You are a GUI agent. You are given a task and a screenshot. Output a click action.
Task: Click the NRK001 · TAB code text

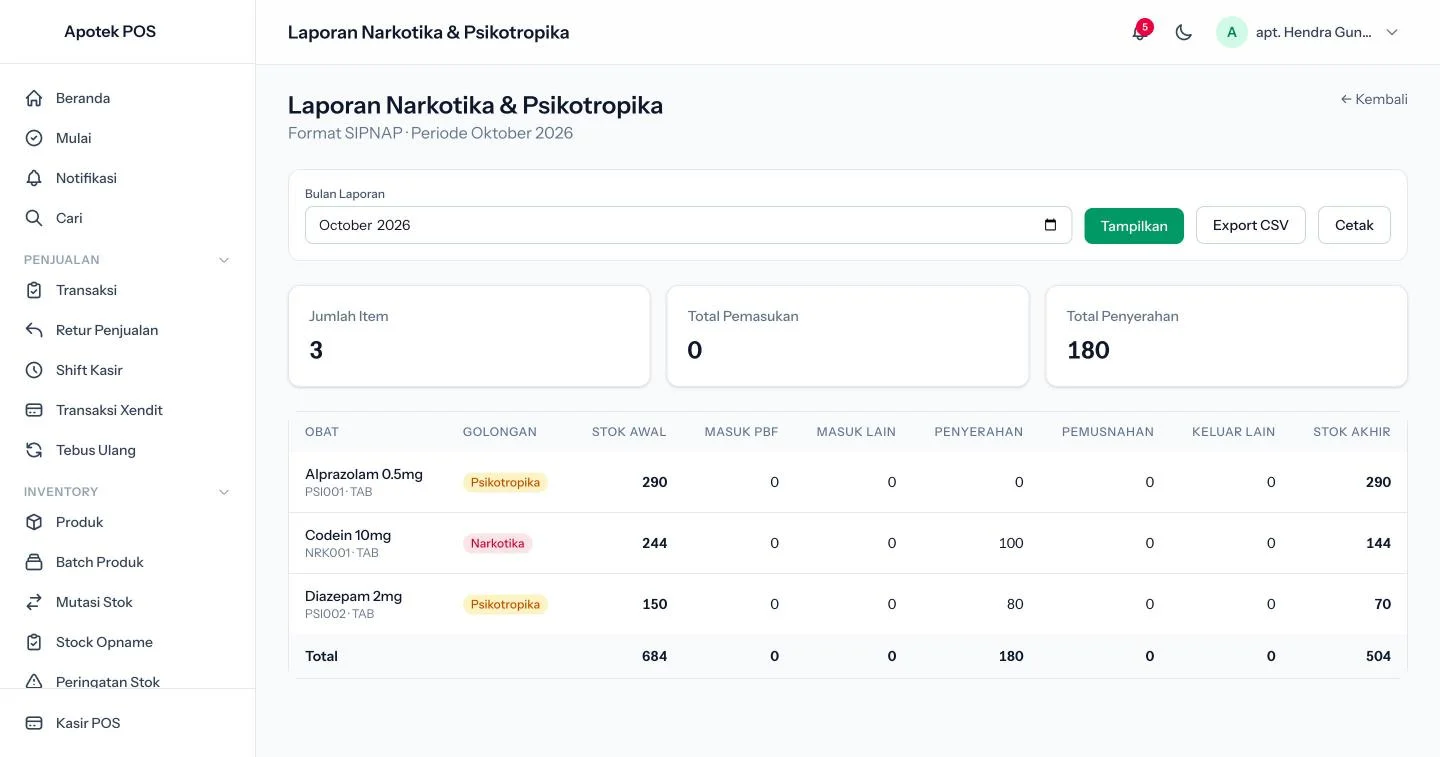[x=342, y=553]
